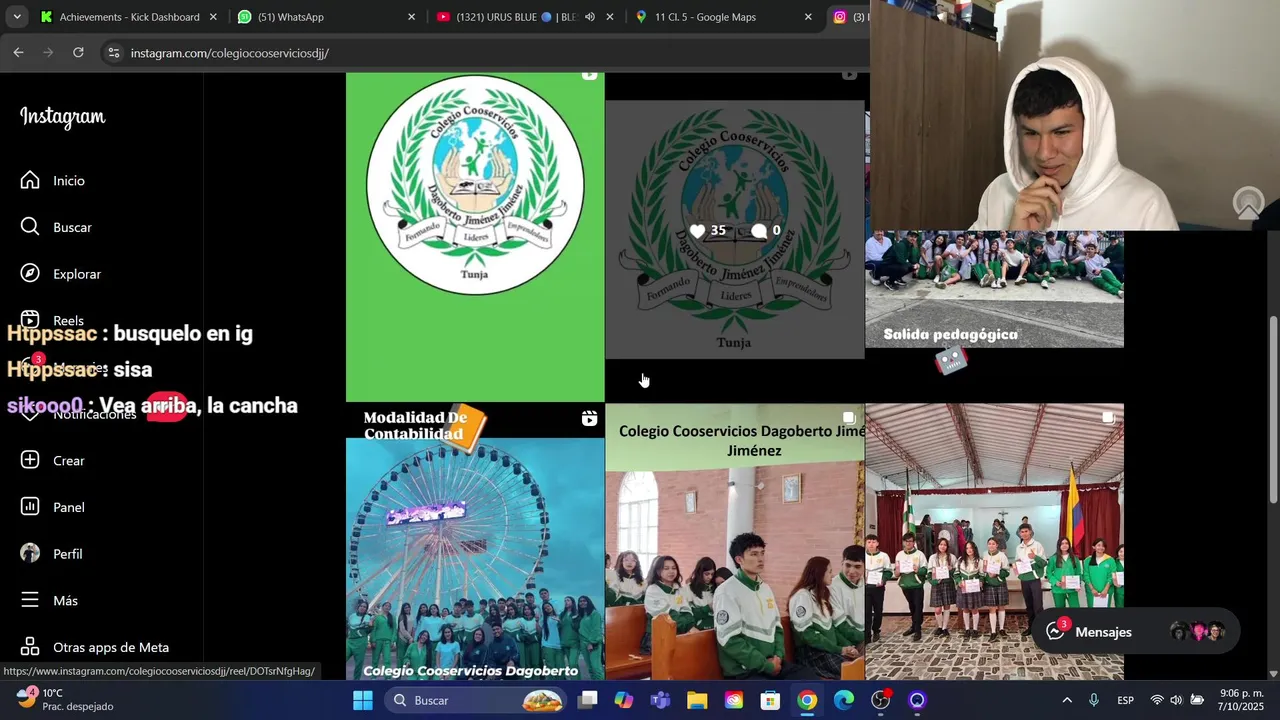Viewport: 1280px width, 720px height.
Task: Open the Buscar search icon in sidebar
Action: tap(30, 227)
